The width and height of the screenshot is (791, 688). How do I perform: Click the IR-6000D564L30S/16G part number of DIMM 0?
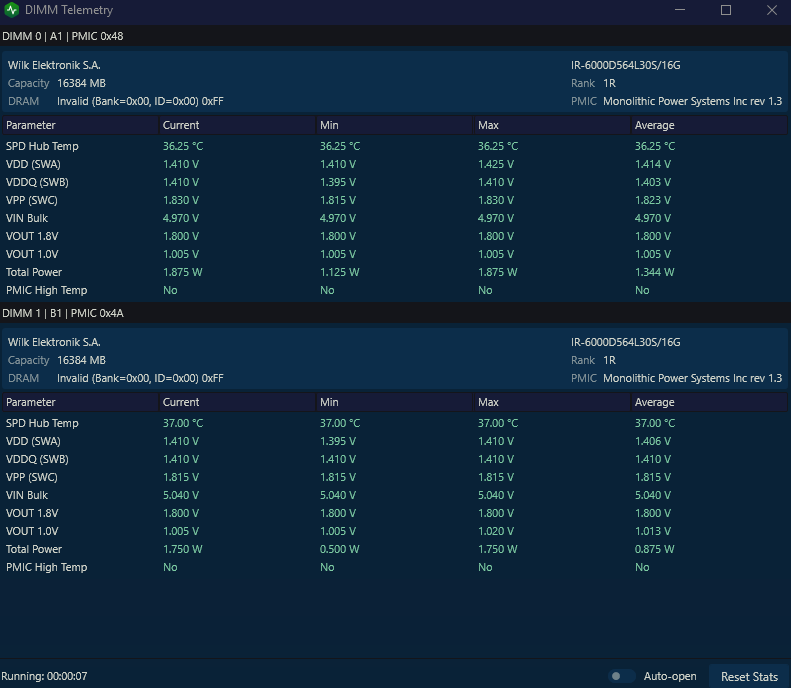(626, 65)
